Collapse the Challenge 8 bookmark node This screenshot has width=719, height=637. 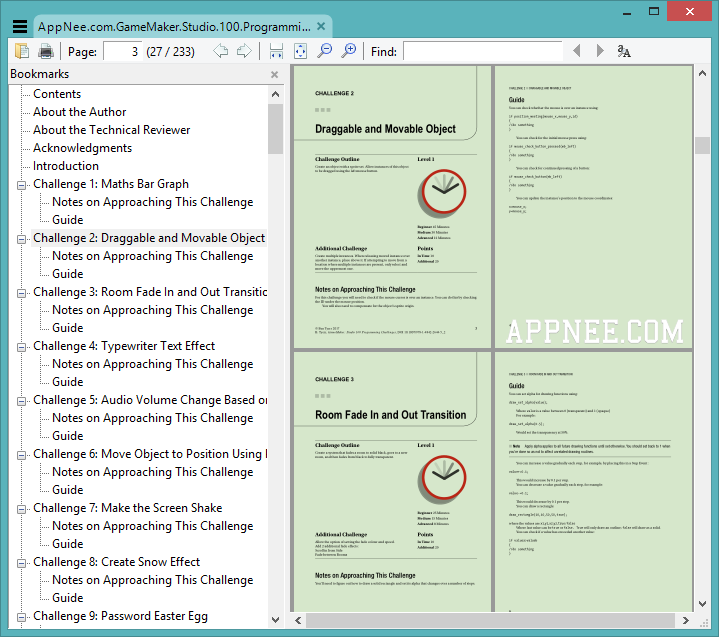21,563
